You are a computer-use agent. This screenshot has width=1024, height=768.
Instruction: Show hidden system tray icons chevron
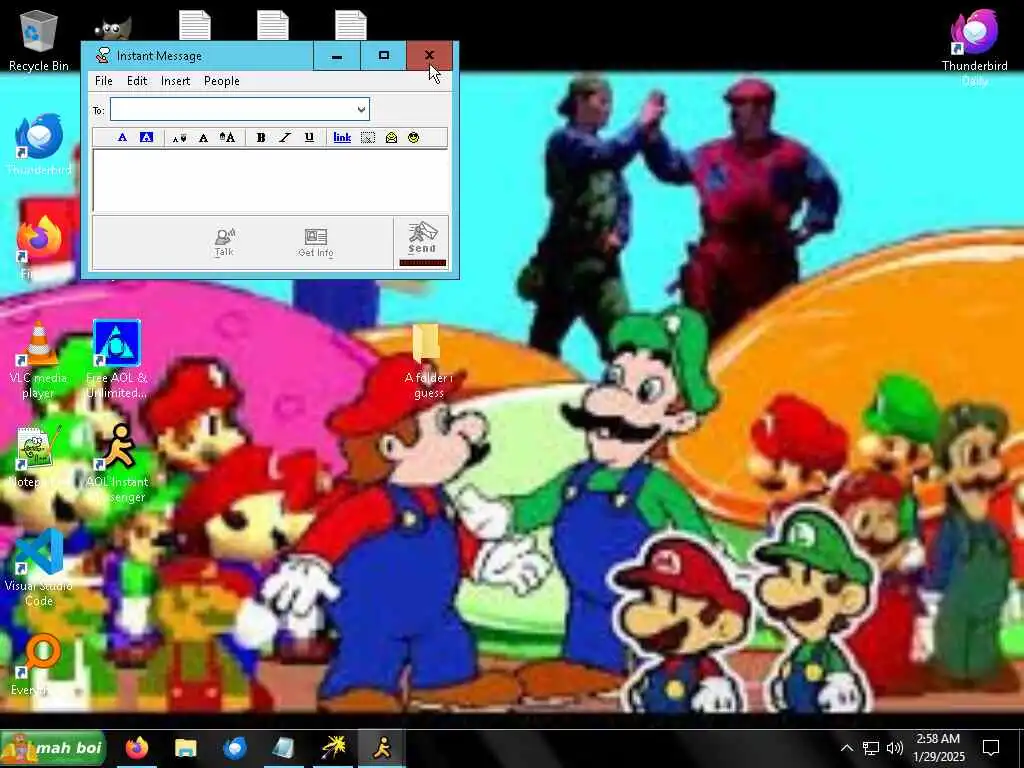pos(846,748)
